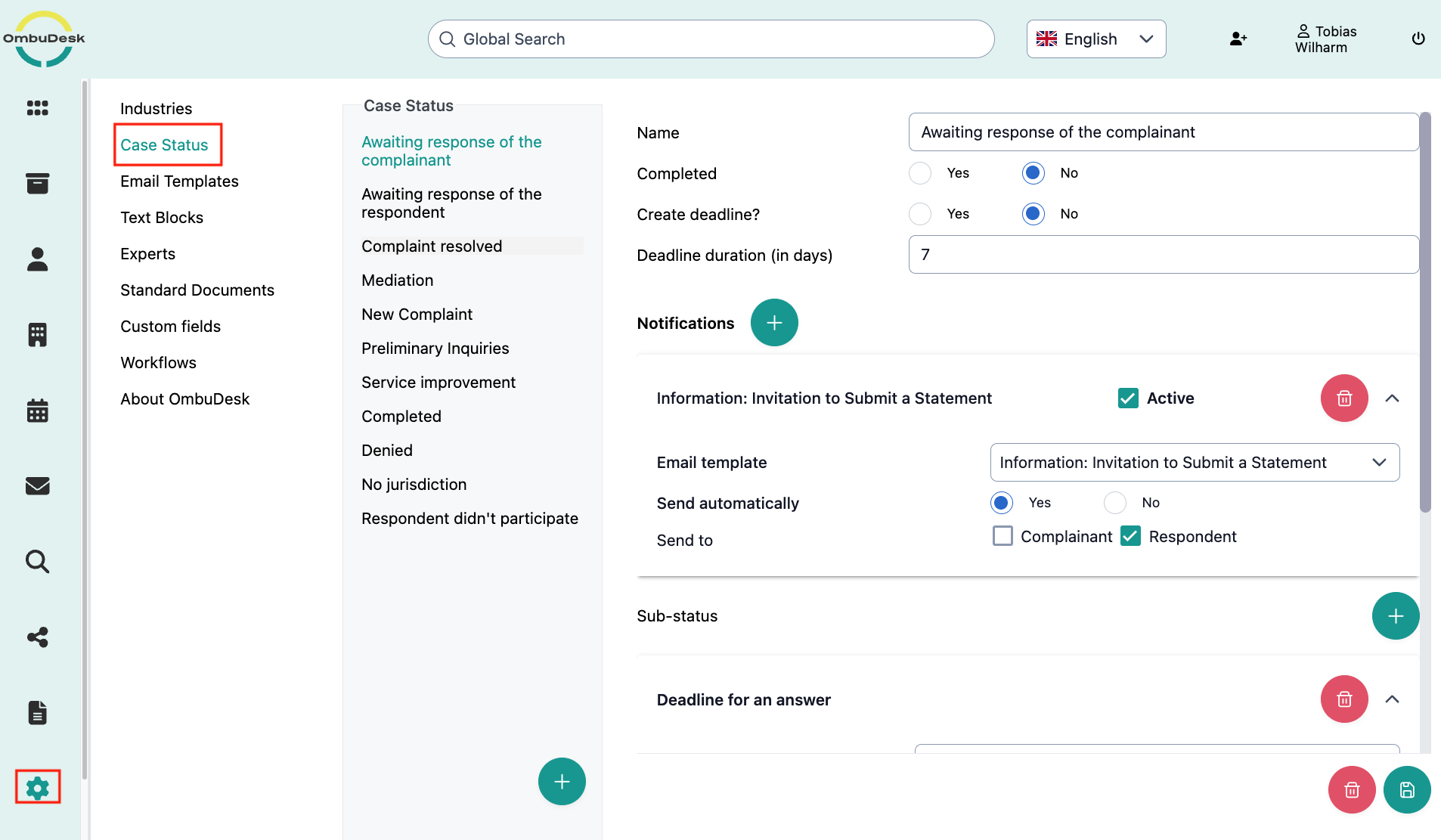Open the dashboard grid icon in sidebar
Viewport: 1441px width, 840px height.
[x=37, y=108]
